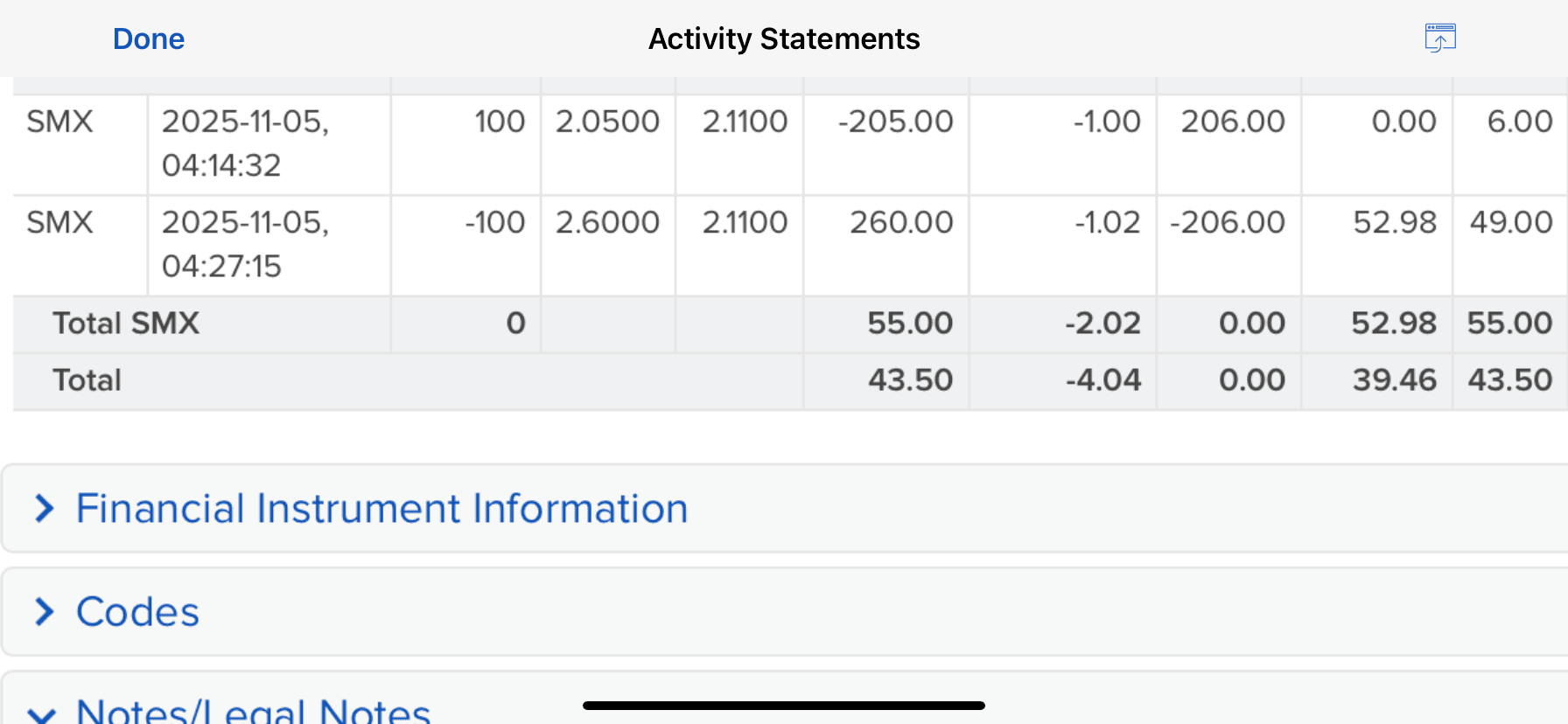Tap Done to close Activity Statements
The image size is (1568, 724).
[x=149, y=39]
